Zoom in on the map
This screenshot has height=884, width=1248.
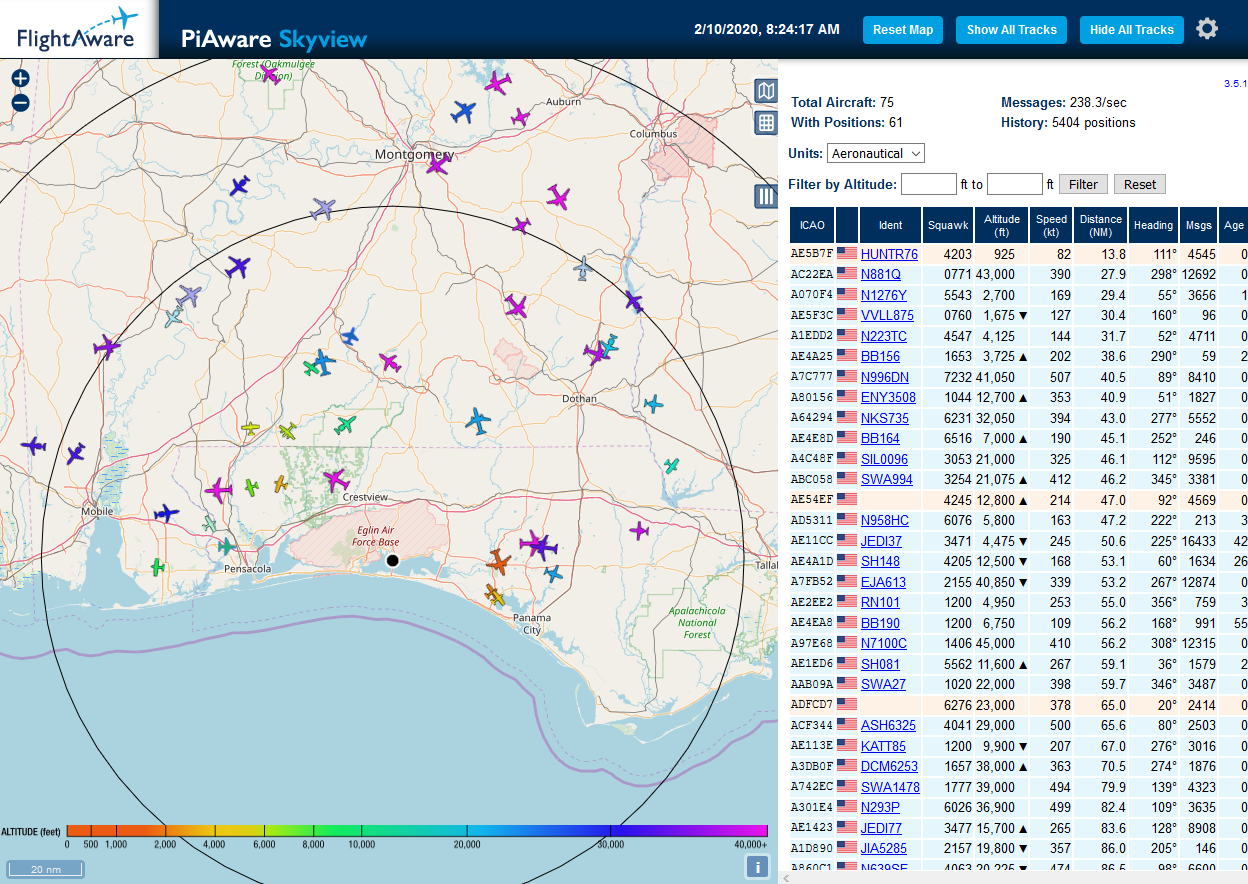pos(20,78)
